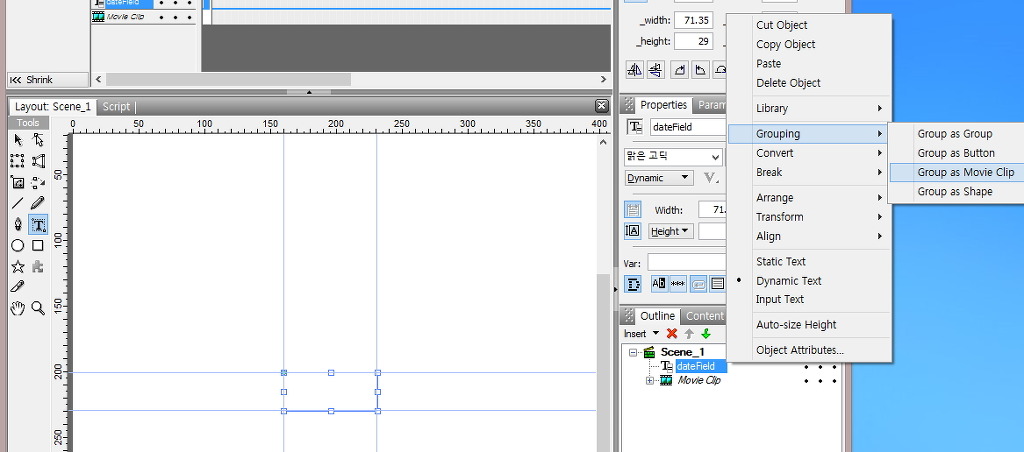Choose Group as Movie Clip

click(x=965, y=172)
